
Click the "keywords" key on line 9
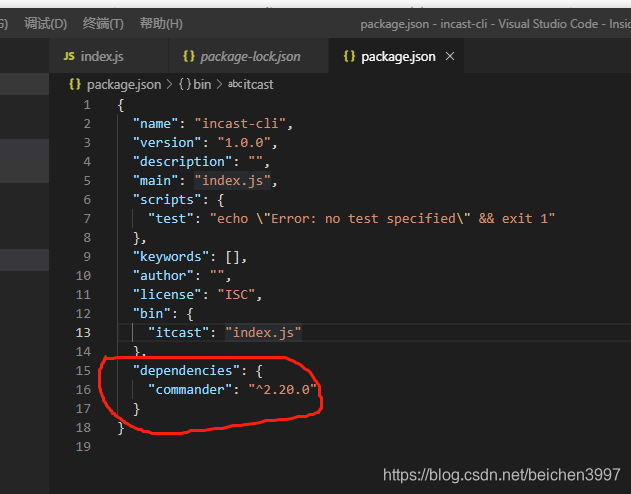coord(171,257)
